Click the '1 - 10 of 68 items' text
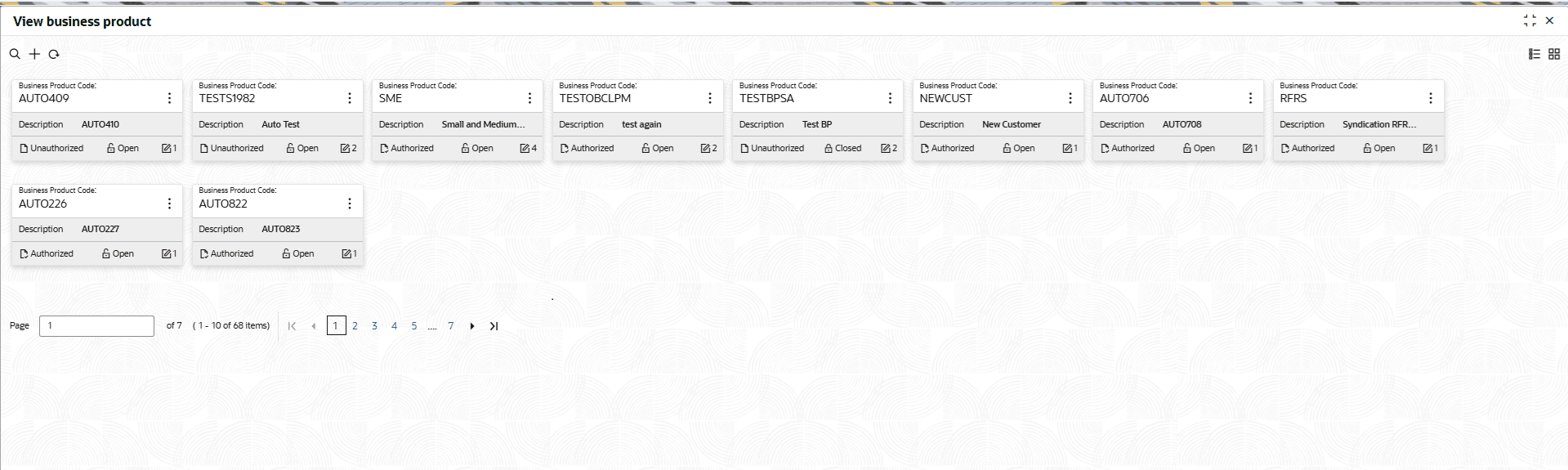Viewport: 1568px width, 470px height. coord(231,325)
